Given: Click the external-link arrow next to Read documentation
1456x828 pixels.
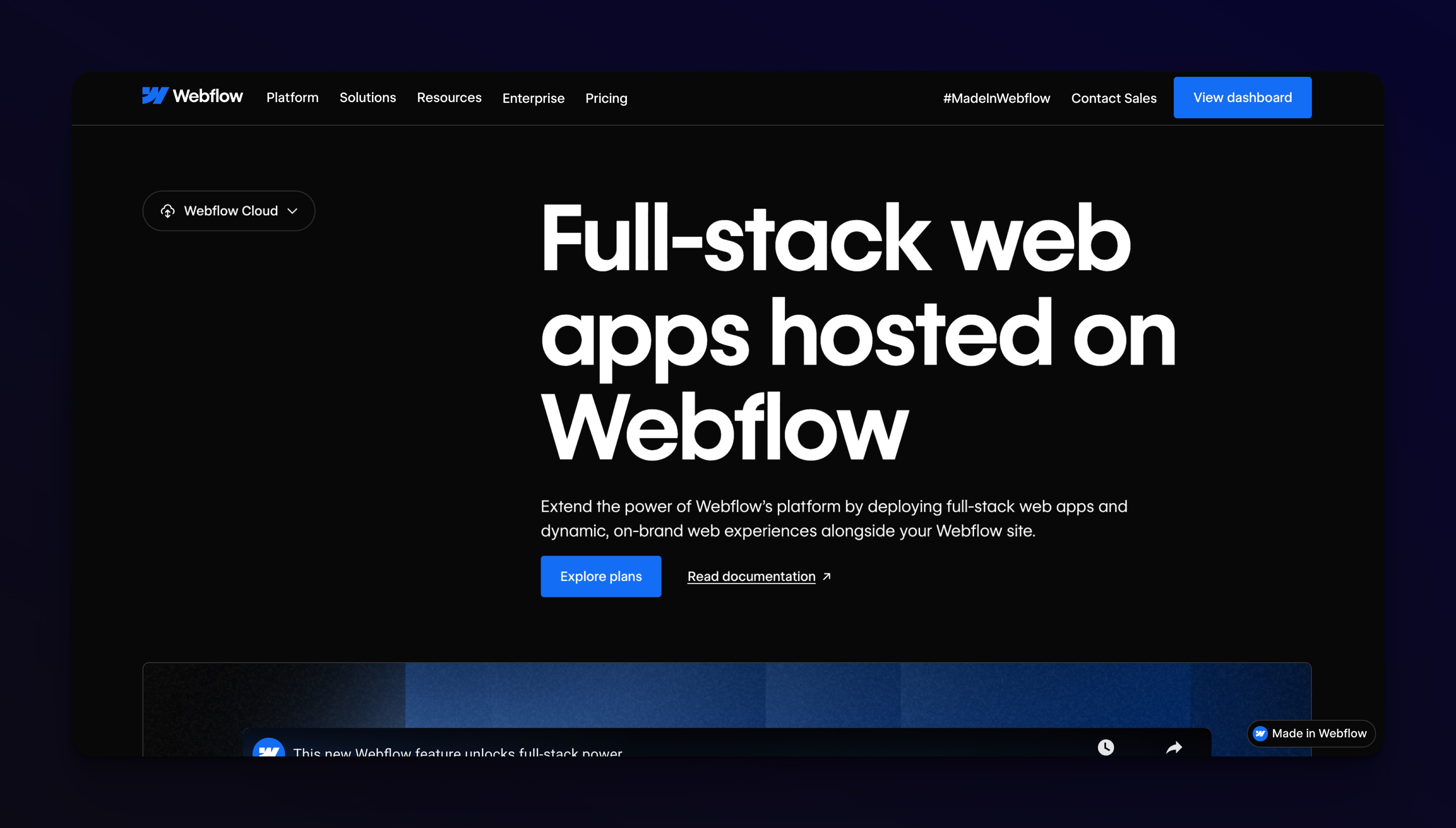Looking at the screenshot, I should 826,576.
